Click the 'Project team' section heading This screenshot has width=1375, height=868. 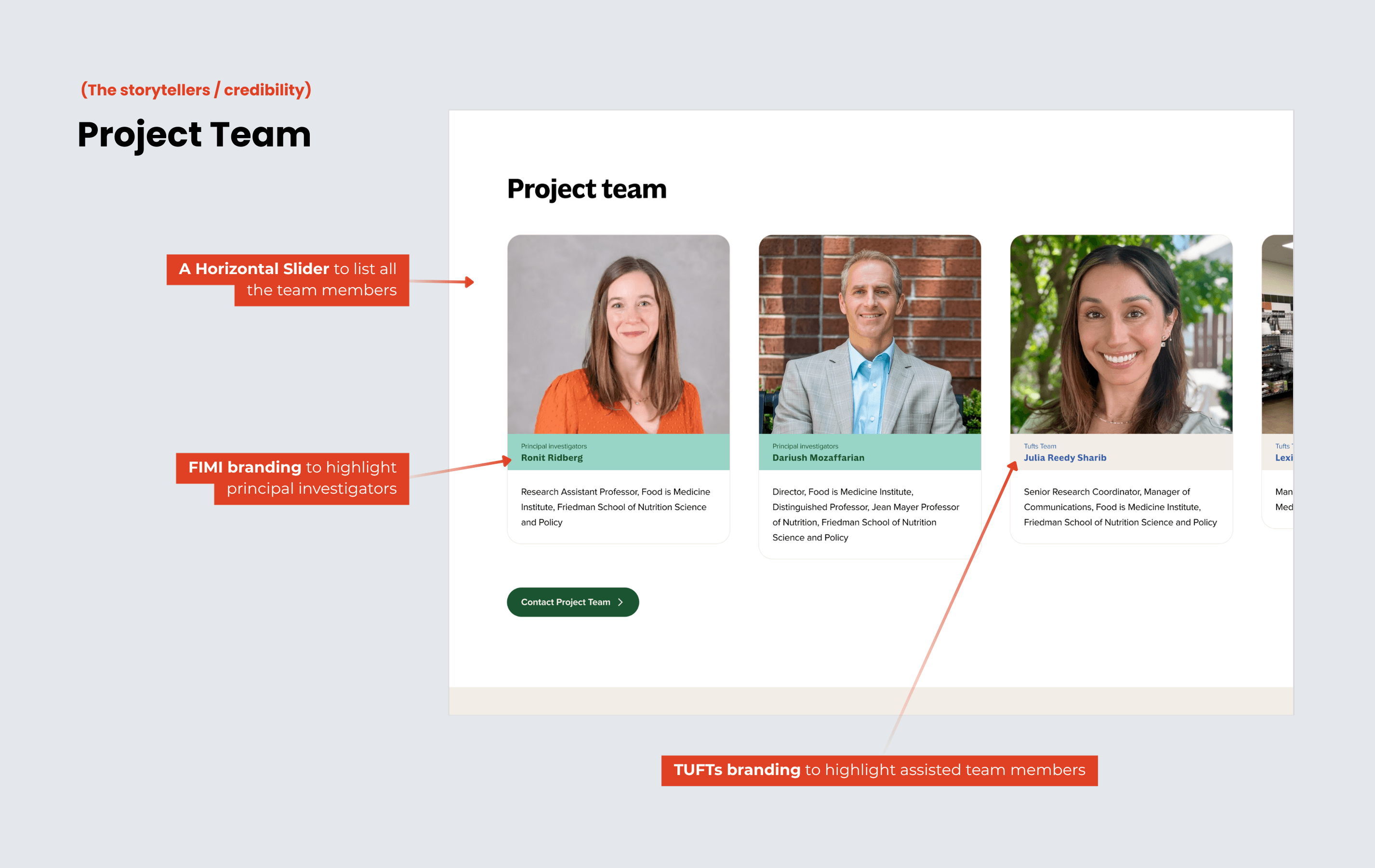[x=587, y=189]
